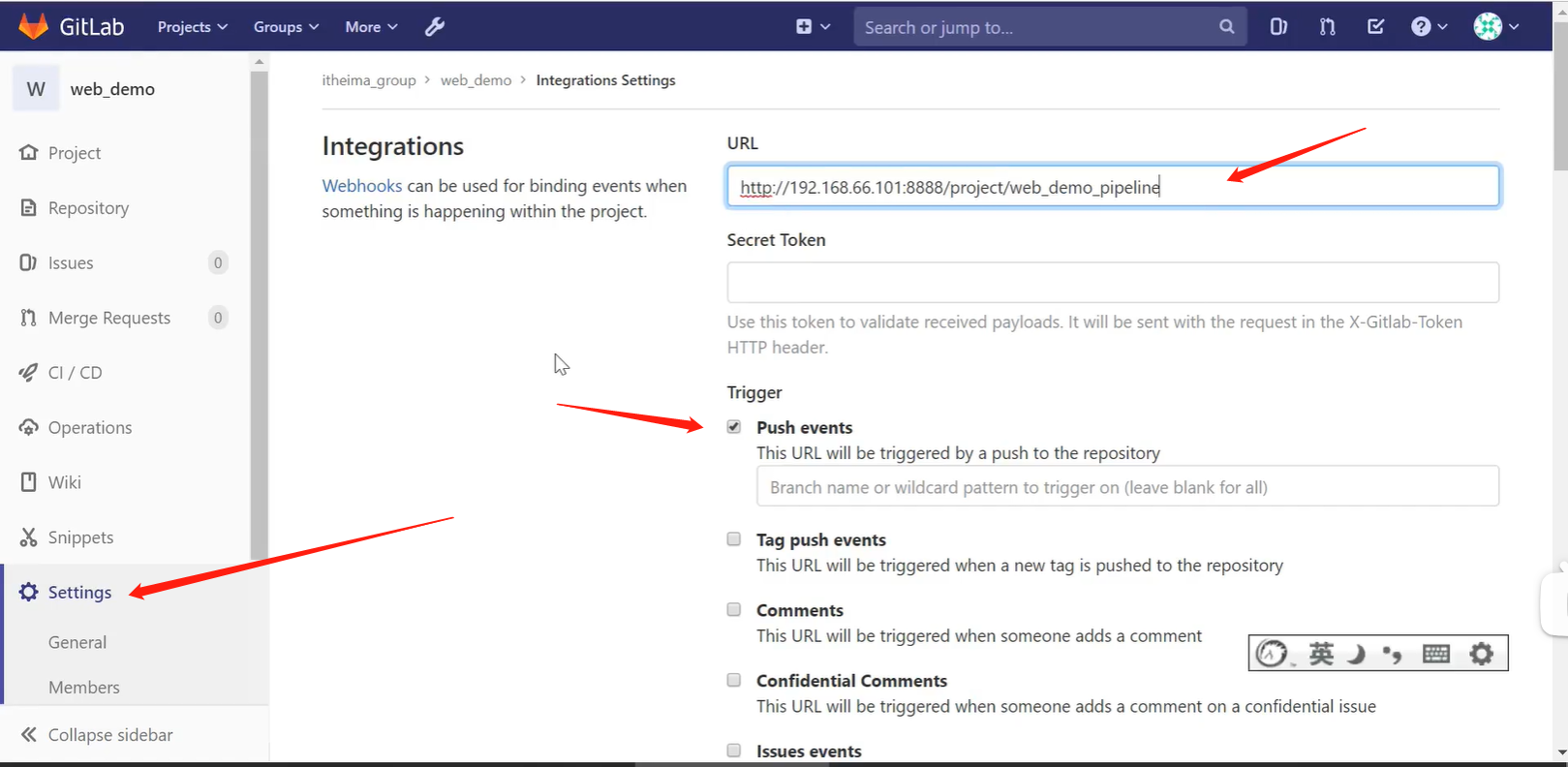Open the issues icon in top bar
This screenshot has width=1568, height=767.
(x=1278, y=27)
